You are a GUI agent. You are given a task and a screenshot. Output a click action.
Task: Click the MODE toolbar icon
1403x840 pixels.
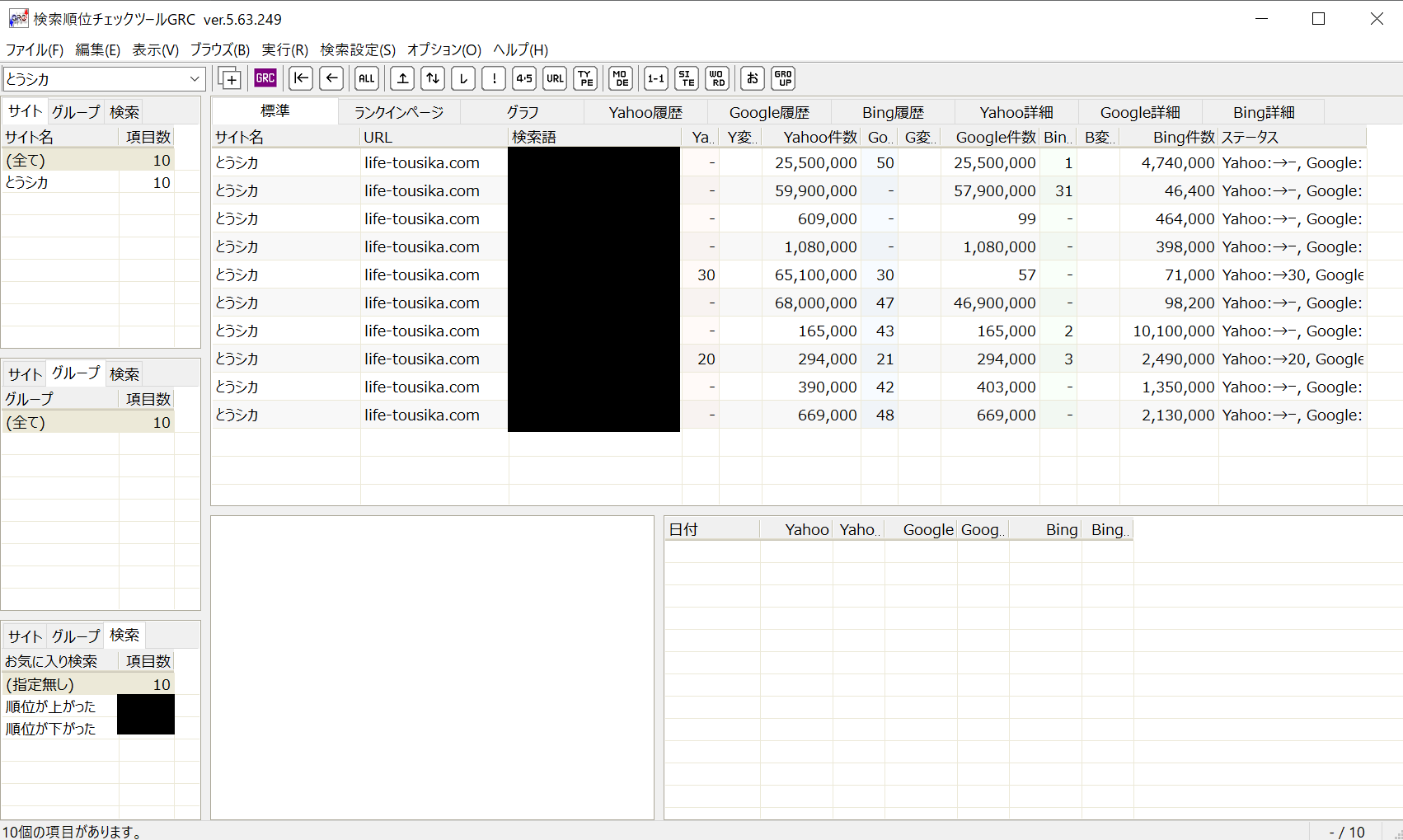[621, 78]
